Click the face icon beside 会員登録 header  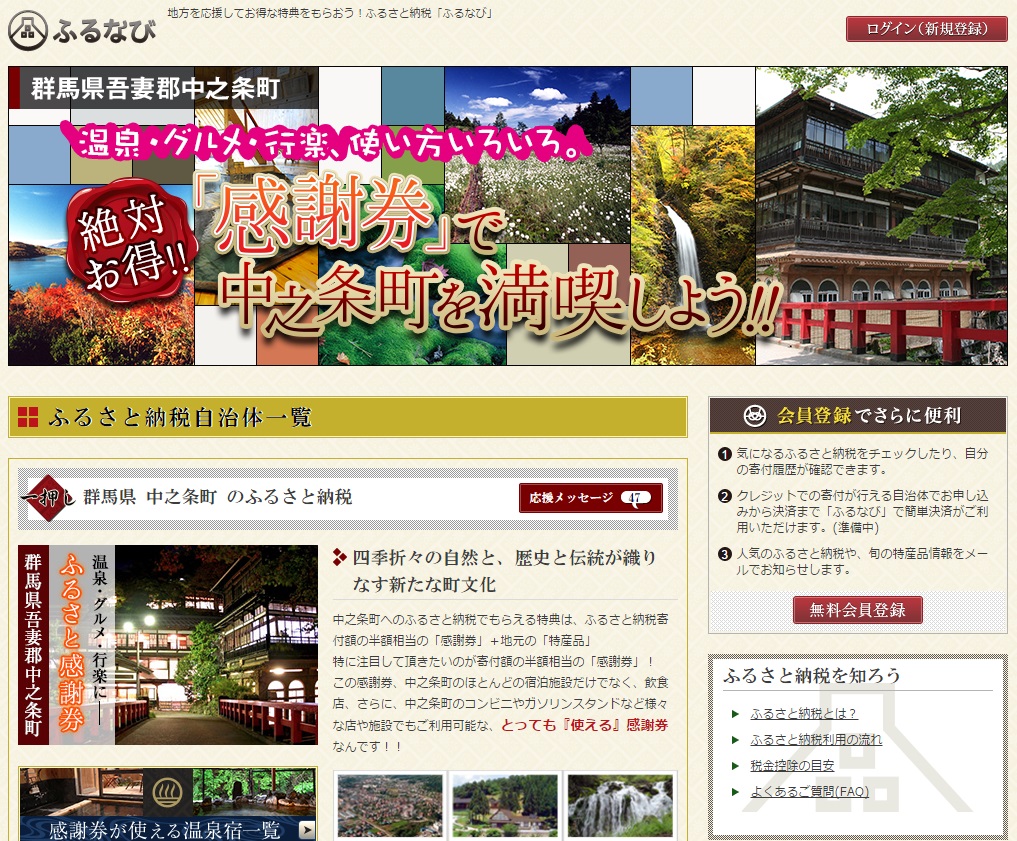756,416
